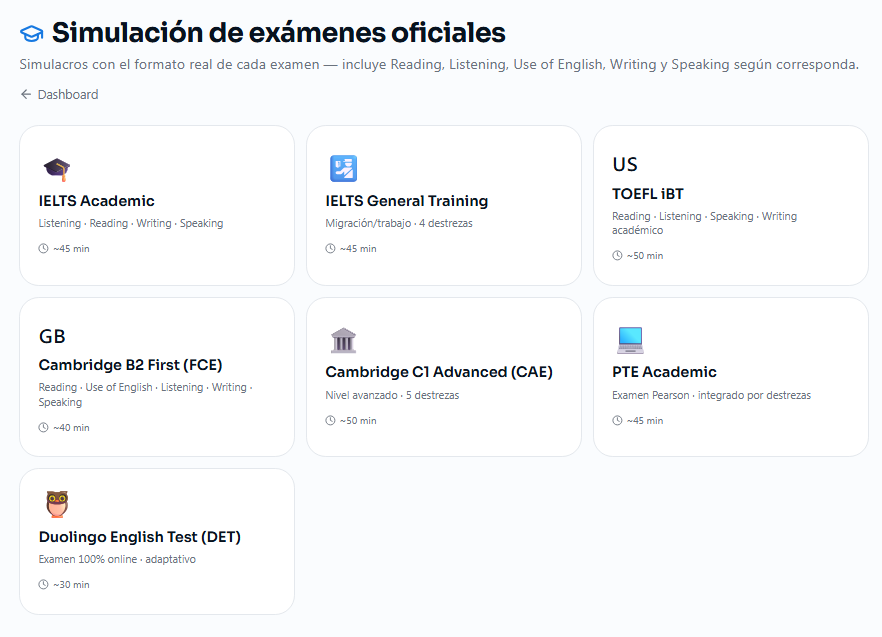882x637 pixels.
Task: Click the clock icon on Cambridge C1 Advanced card
Action: coord(330,421)
